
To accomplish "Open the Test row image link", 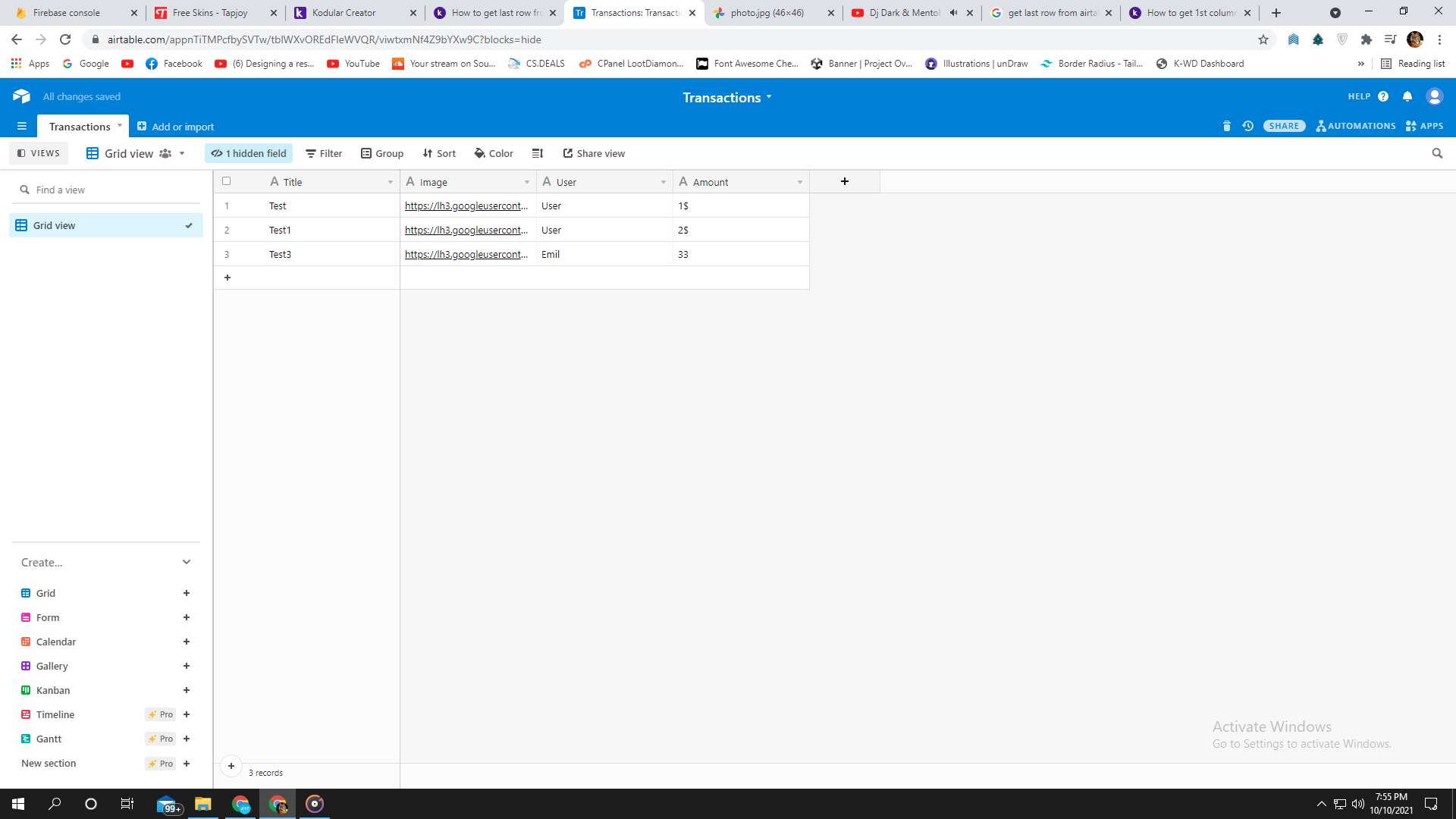I will click(x=466, y=206).
